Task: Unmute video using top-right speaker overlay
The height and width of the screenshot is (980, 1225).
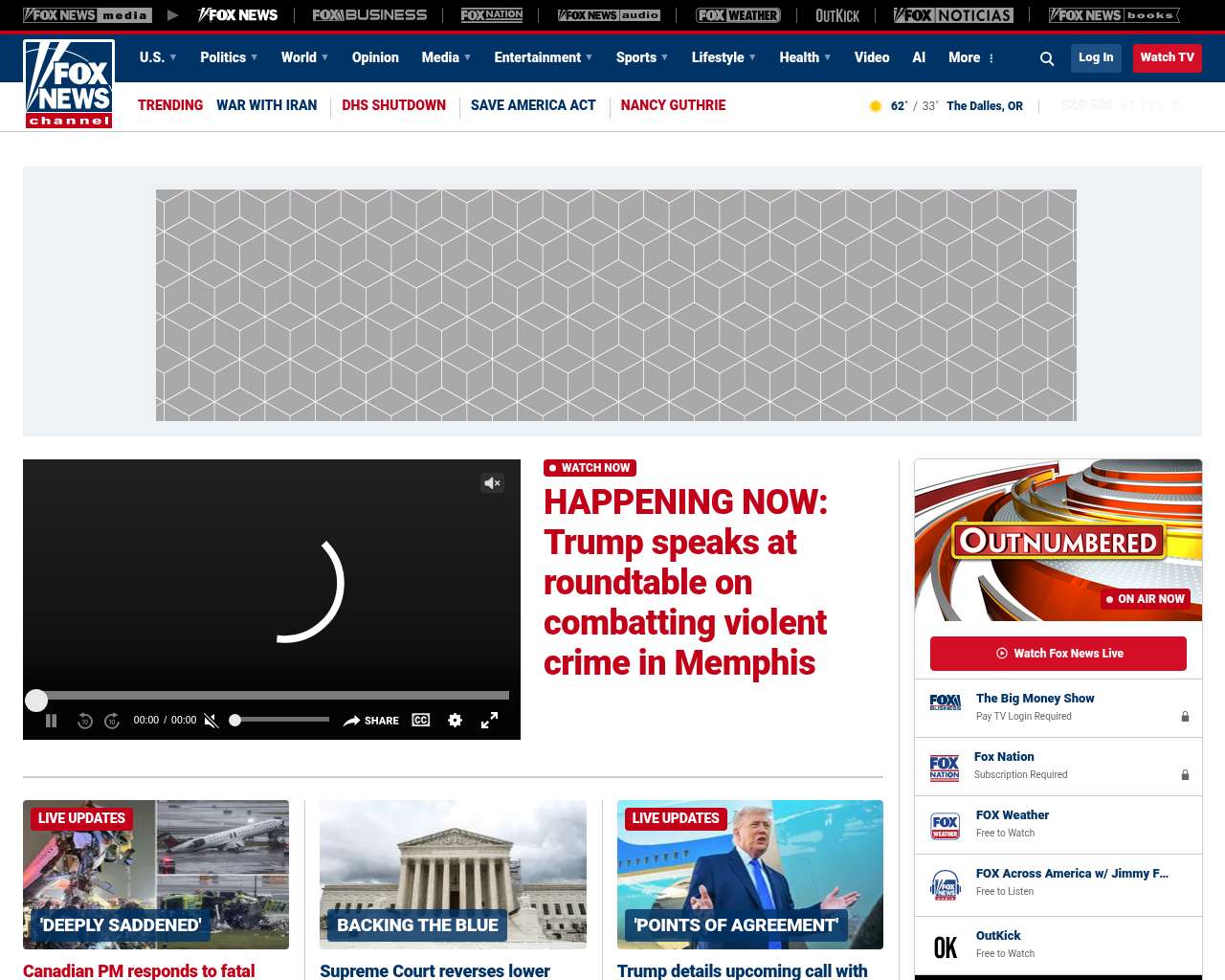Action: pyautogui.click(x=492, y=483)
